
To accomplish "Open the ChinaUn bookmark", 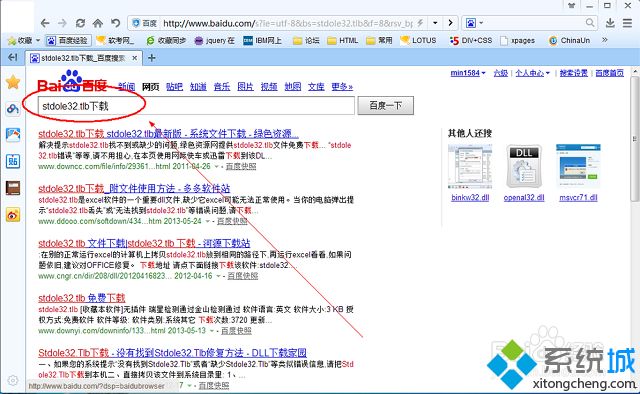I will [569, 40].
